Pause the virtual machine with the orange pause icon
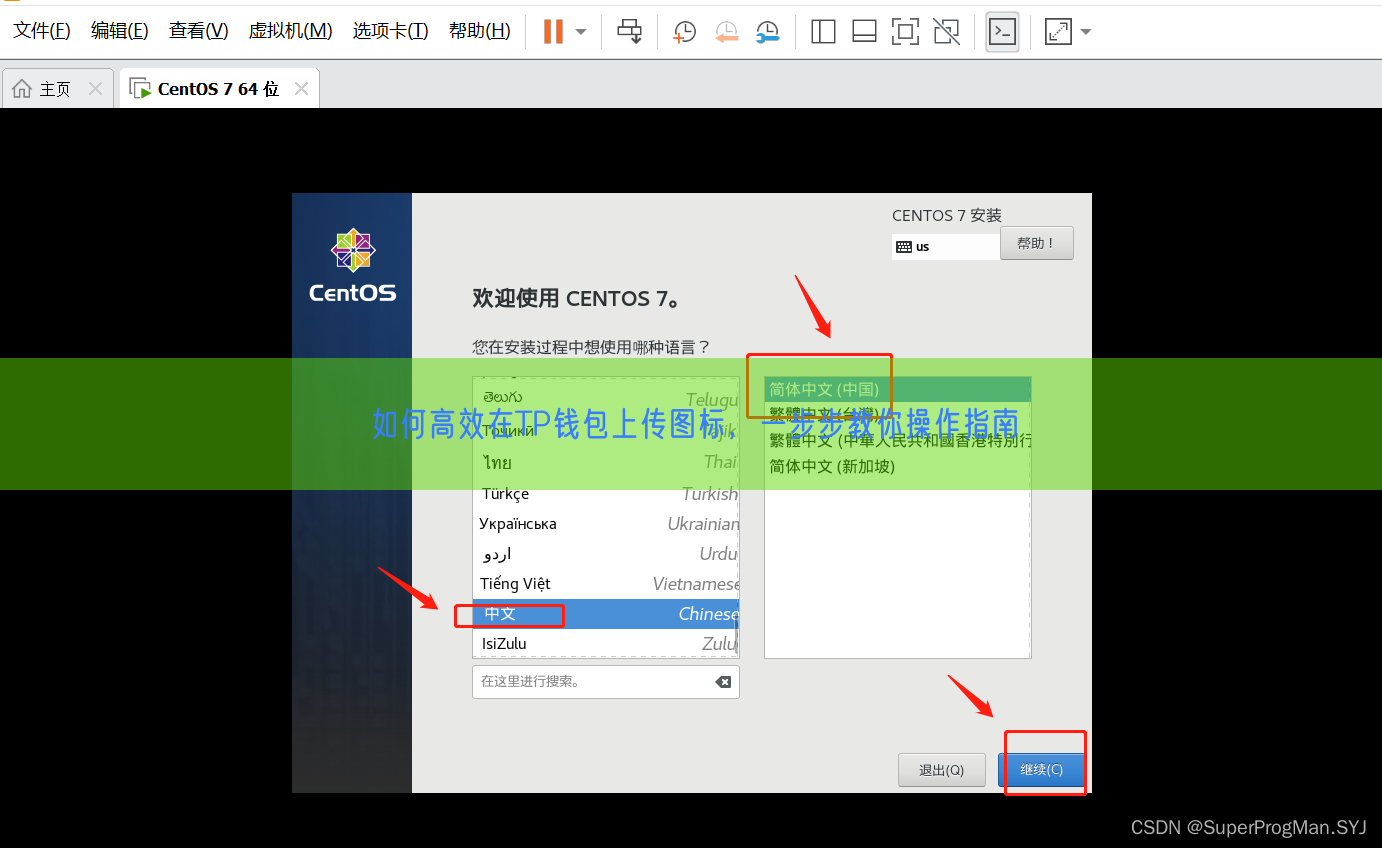The width and height of the screenshot is (1382, 848). click(x=553, y=32)
